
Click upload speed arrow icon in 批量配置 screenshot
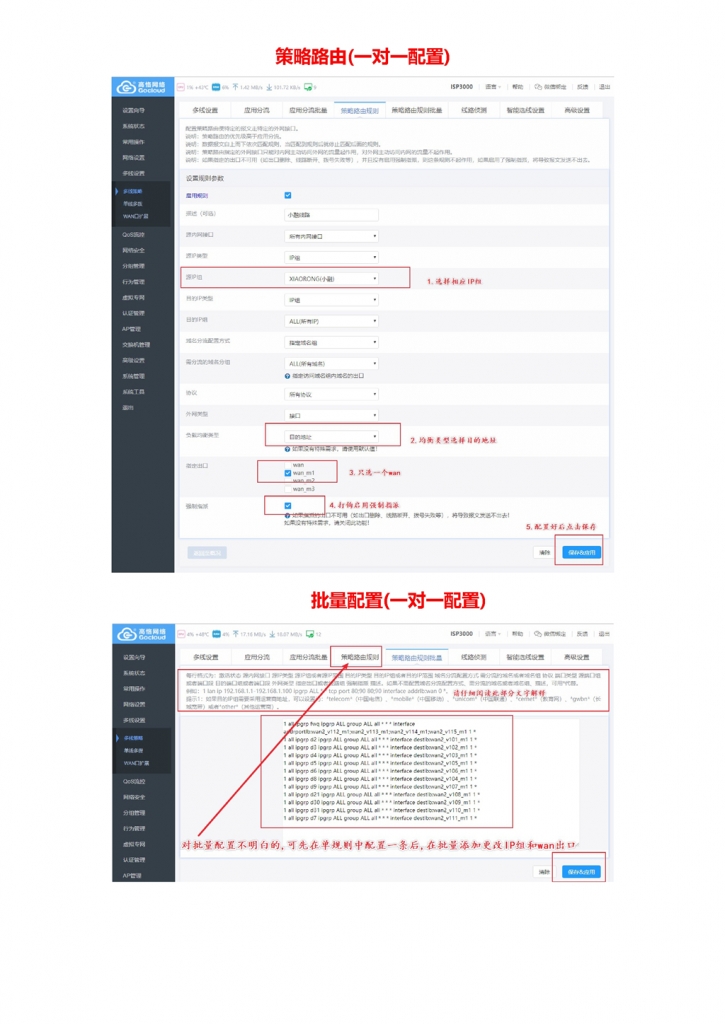tap(236, 633)
